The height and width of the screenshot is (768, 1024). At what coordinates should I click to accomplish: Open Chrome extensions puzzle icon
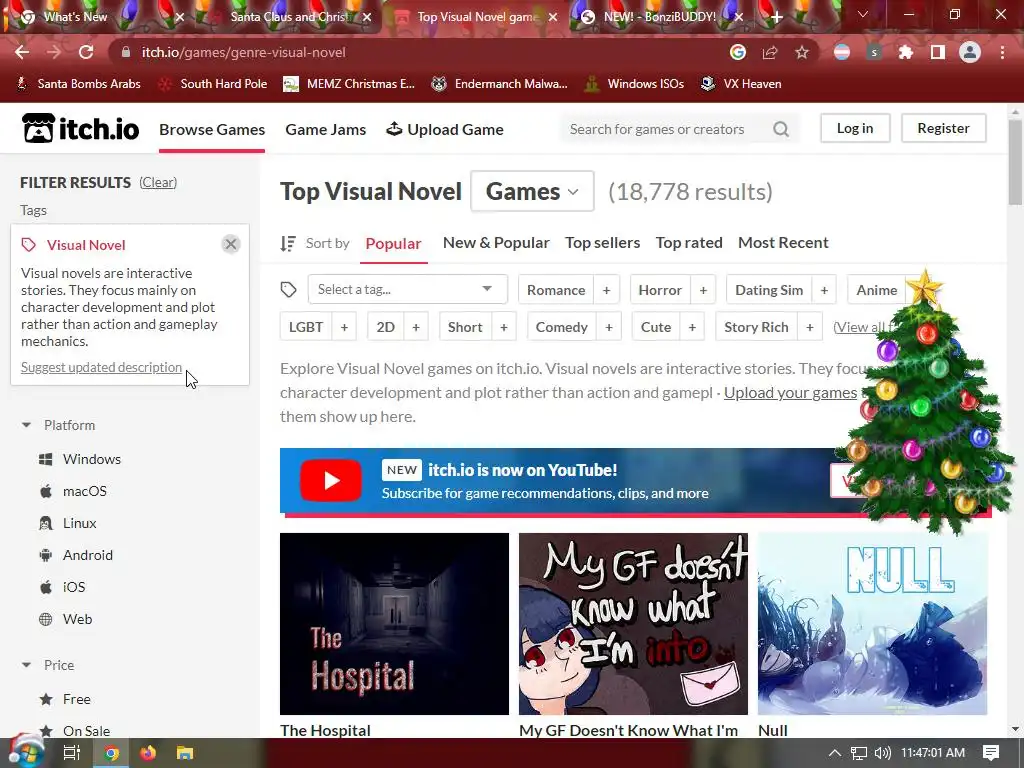pos(905,52)
